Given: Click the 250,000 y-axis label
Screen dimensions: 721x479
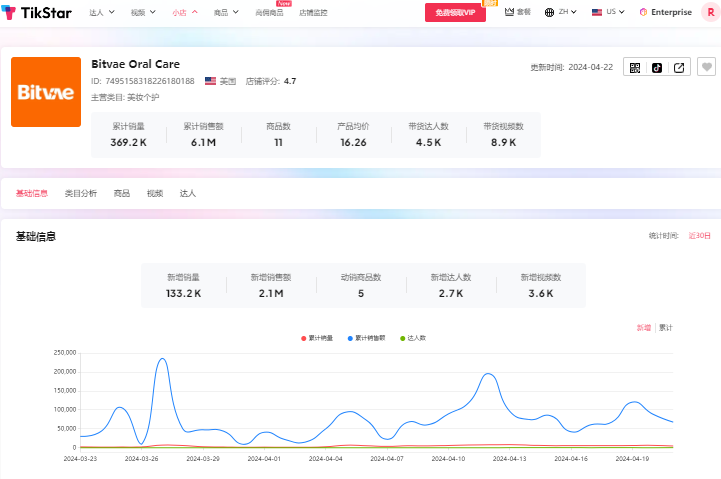Looking at the screenshot, I should point(65,353).
